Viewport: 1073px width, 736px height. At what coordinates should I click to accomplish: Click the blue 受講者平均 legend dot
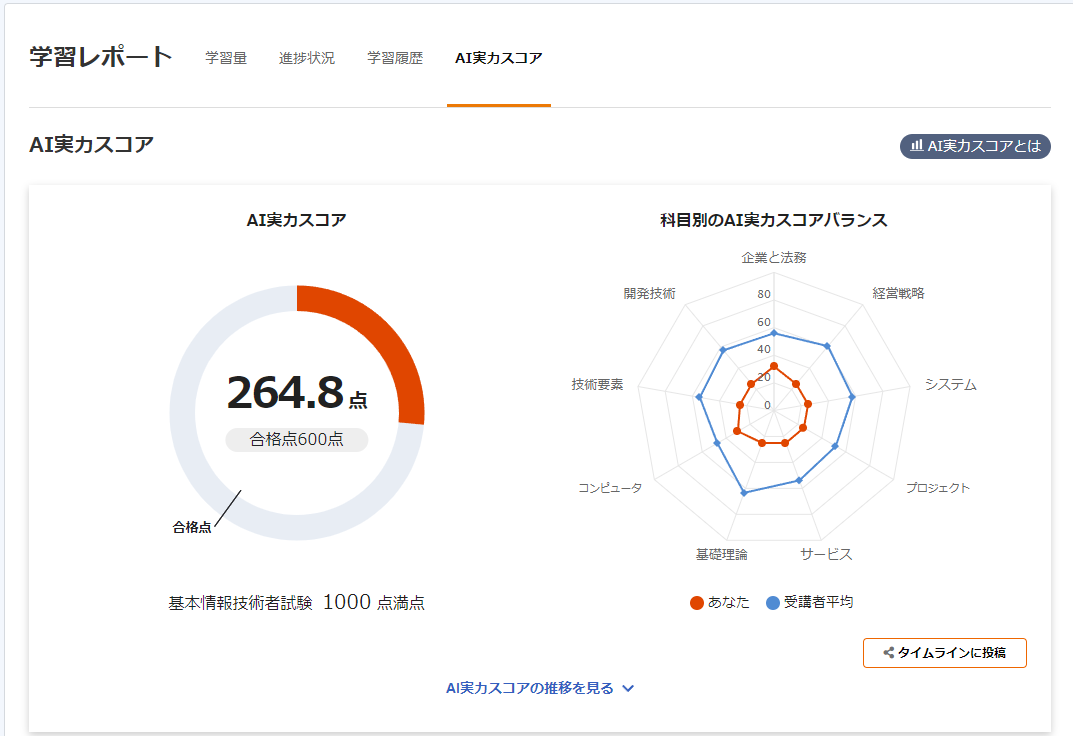pos(772,603)
